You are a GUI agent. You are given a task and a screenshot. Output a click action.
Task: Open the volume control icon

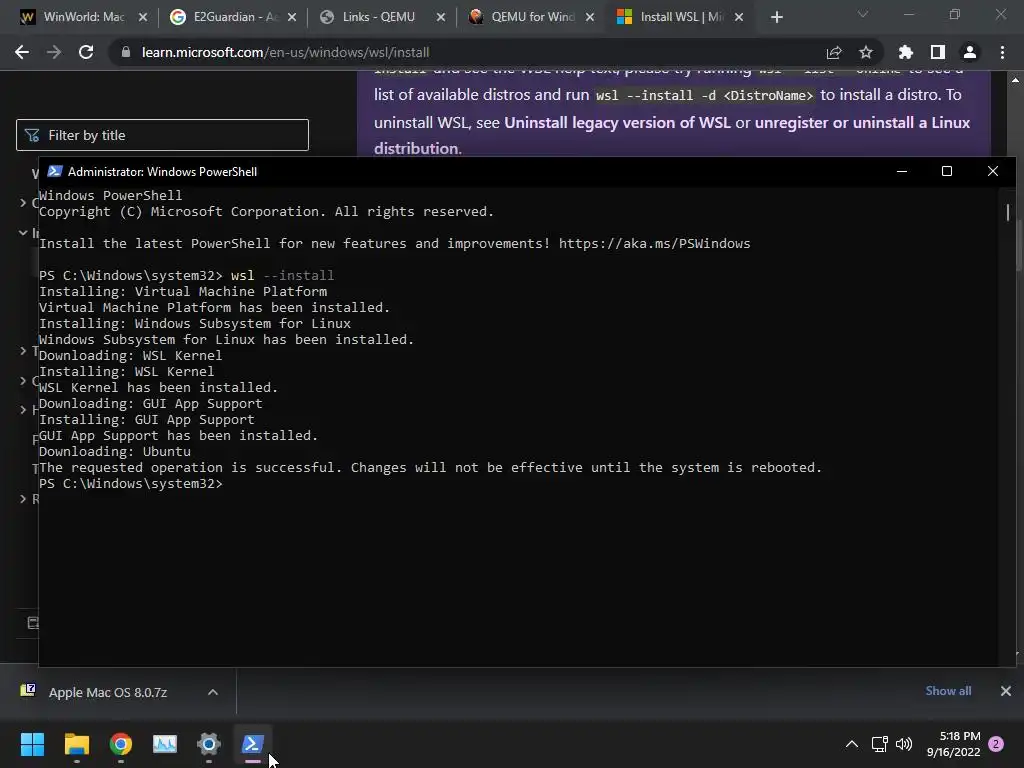click(x=904, y=744)
